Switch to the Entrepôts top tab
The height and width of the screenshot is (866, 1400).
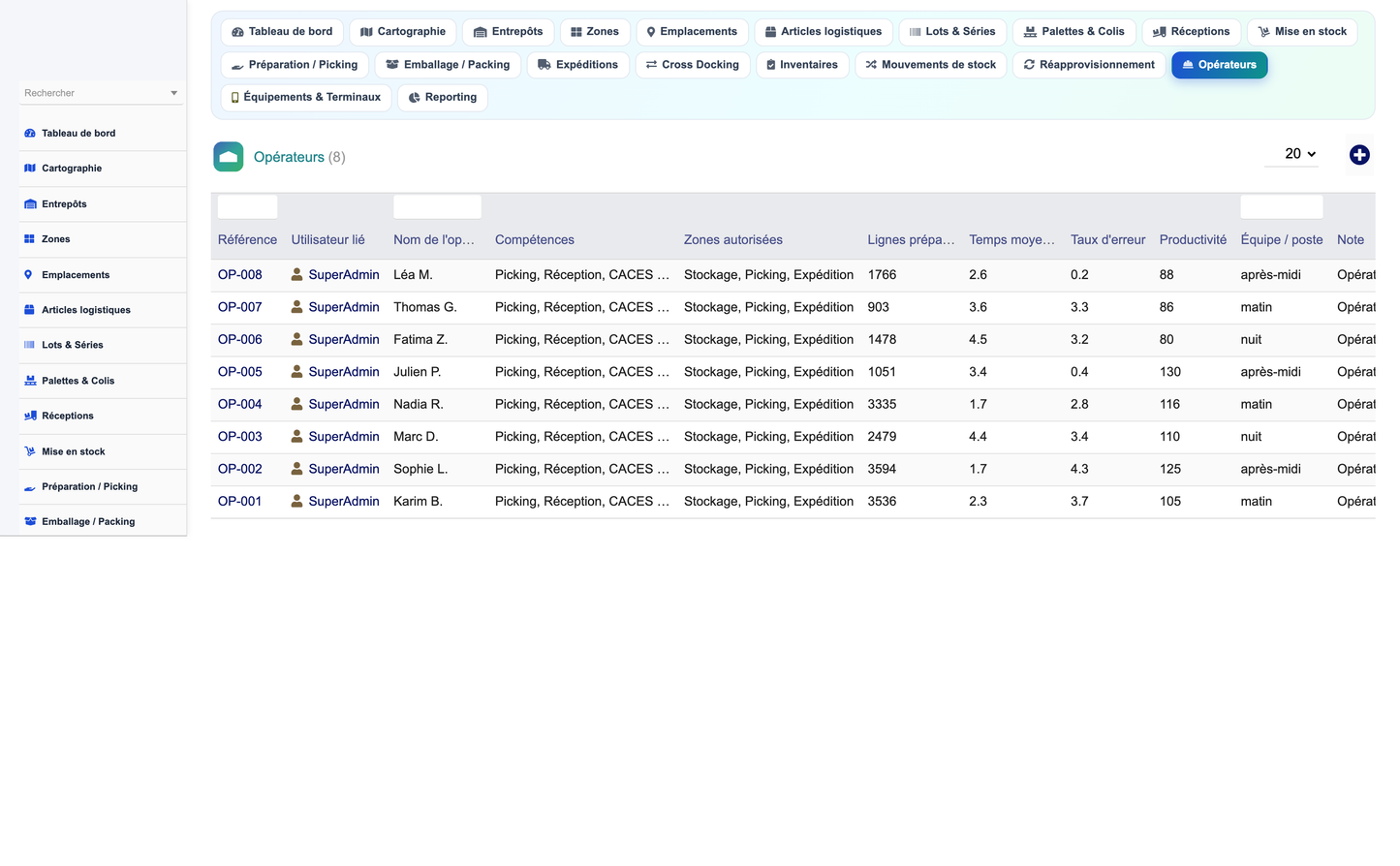[508, 32]
